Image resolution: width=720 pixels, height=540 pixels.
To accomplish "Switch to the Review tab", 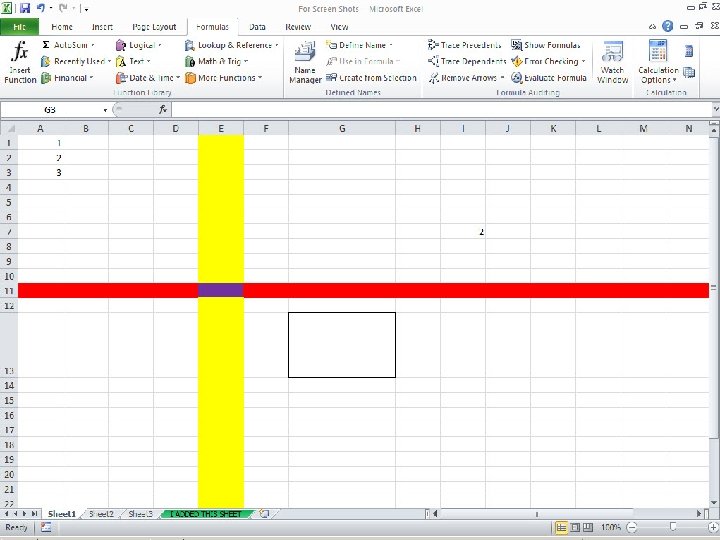I will click(298, 27).
